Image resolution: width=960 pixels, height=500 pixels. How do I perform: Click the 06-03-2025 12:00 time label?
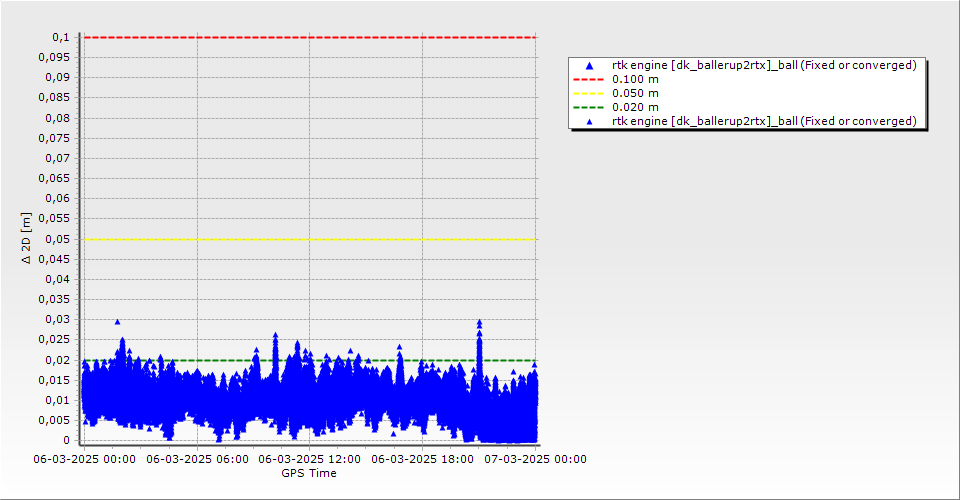[309, 459]
